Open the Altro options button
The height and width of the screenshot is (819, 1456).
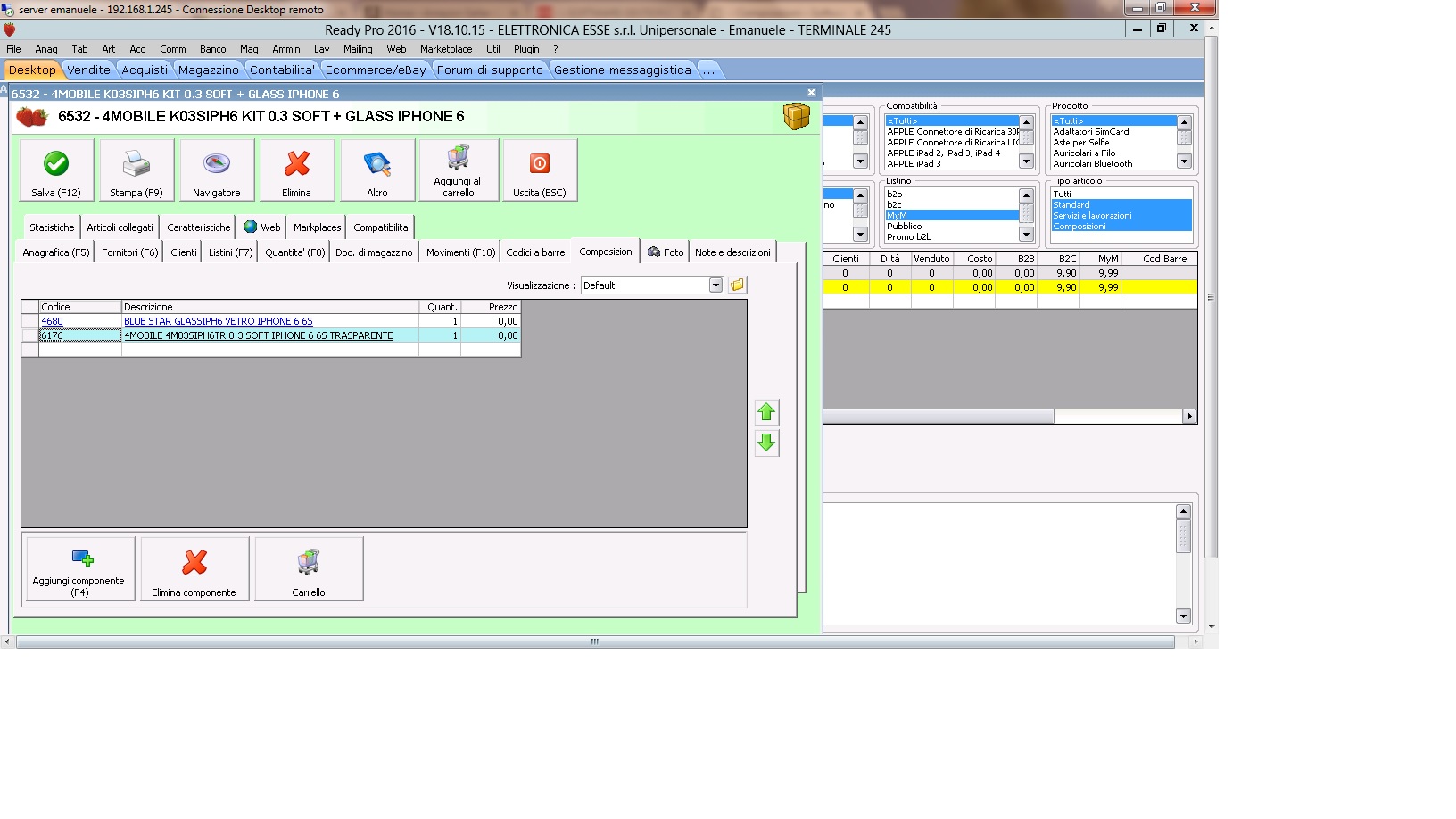pos(377,170)
